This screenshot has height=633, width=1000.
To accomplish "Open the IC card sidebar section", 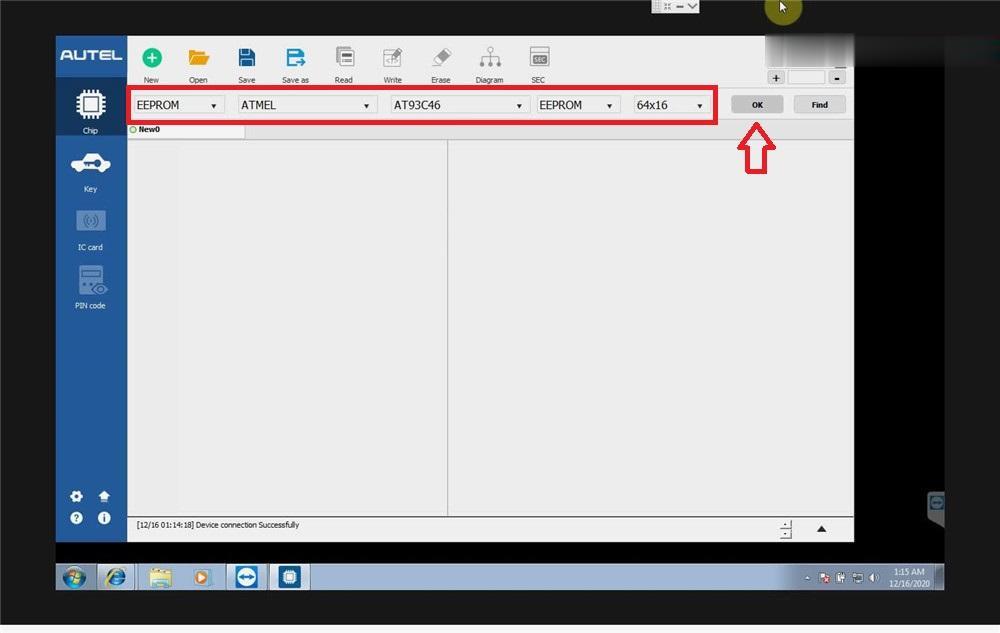I will click(x=91, y=229).
